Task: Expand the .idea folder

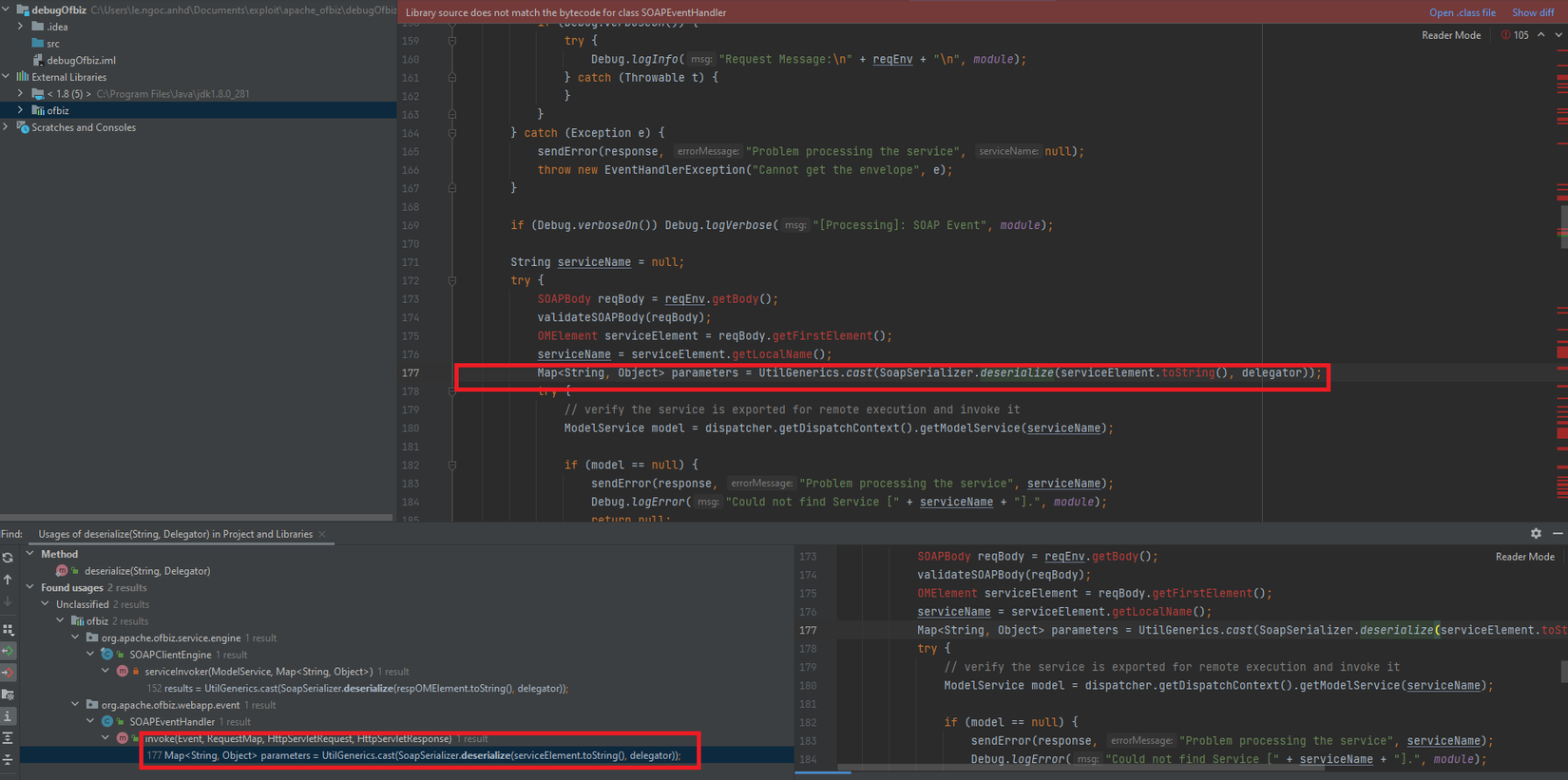Action: coord(21,27)
